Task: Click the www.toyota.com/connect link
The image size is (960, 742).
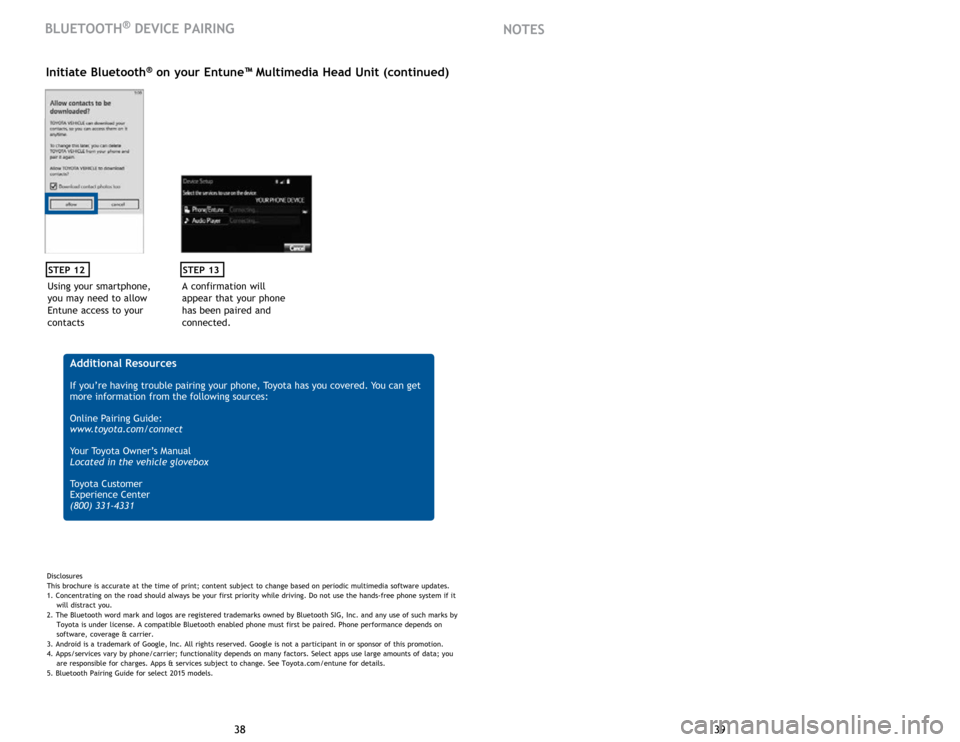Action: coord(126,429)
